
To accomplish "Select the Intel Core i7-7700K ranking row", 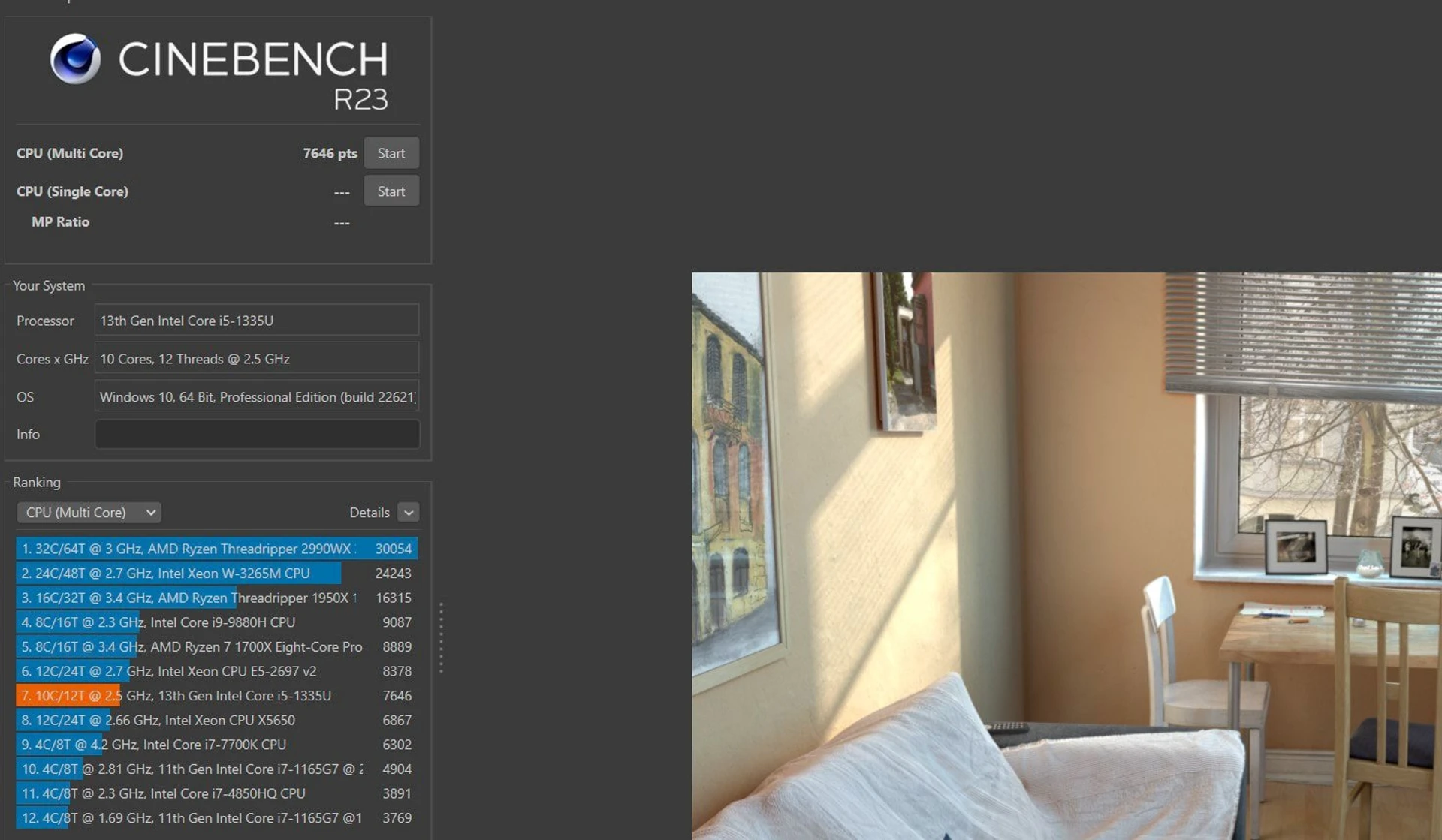I will [x=216, y=745].
